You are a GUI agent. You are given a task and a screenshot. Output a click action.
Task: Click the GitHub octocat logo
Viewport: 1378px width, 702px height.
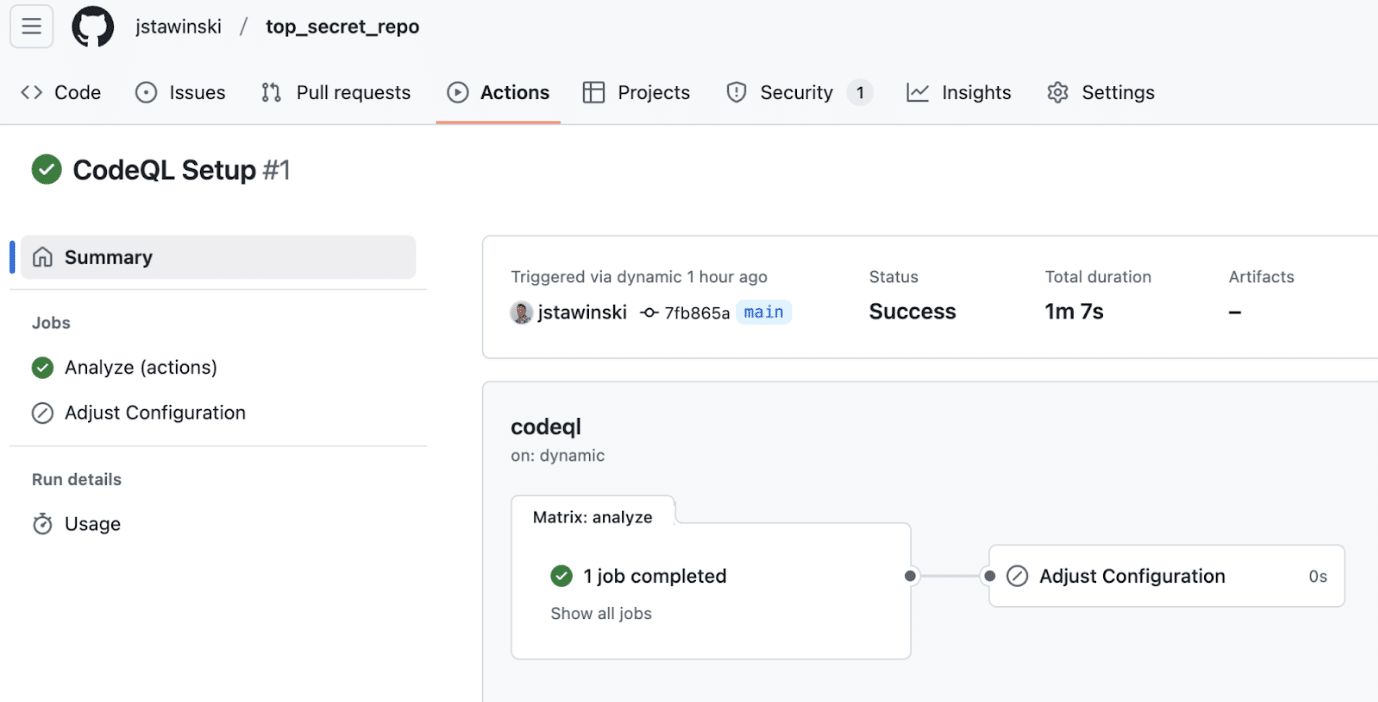point(92,26)
